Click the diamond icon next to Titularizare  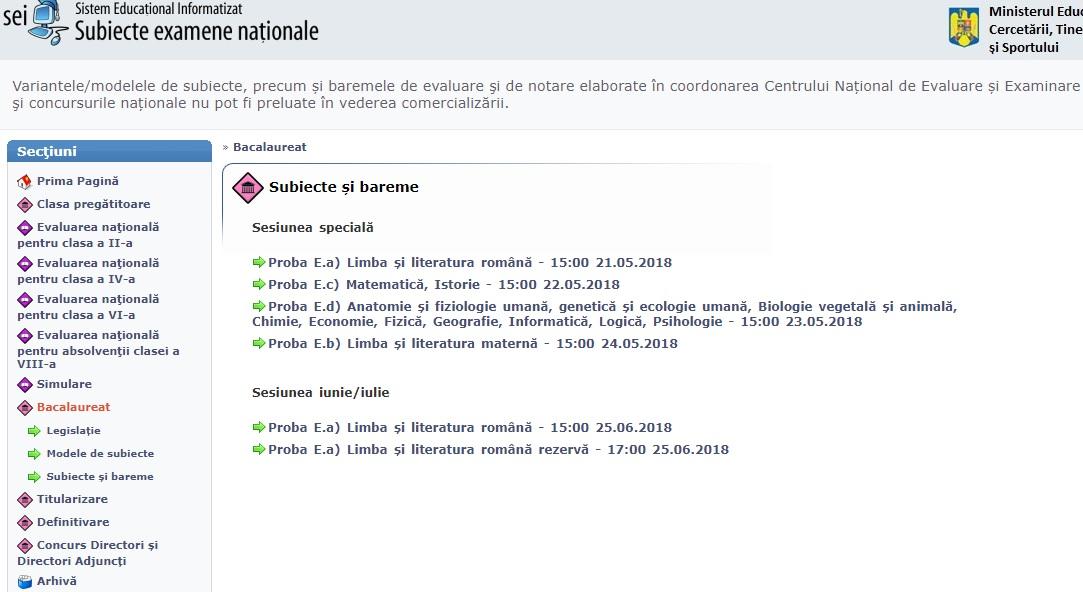point(25,500)
